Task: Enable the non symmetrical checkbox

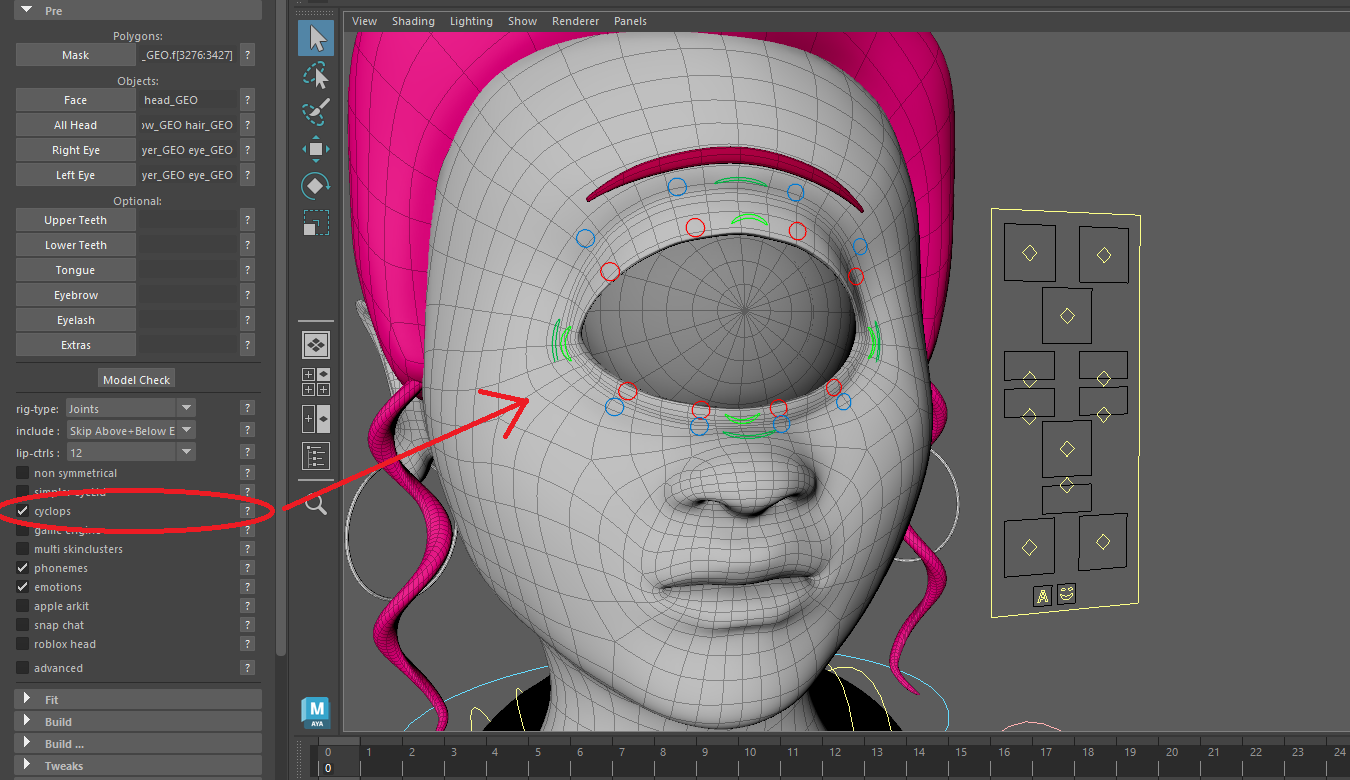Action: point(22,473)
